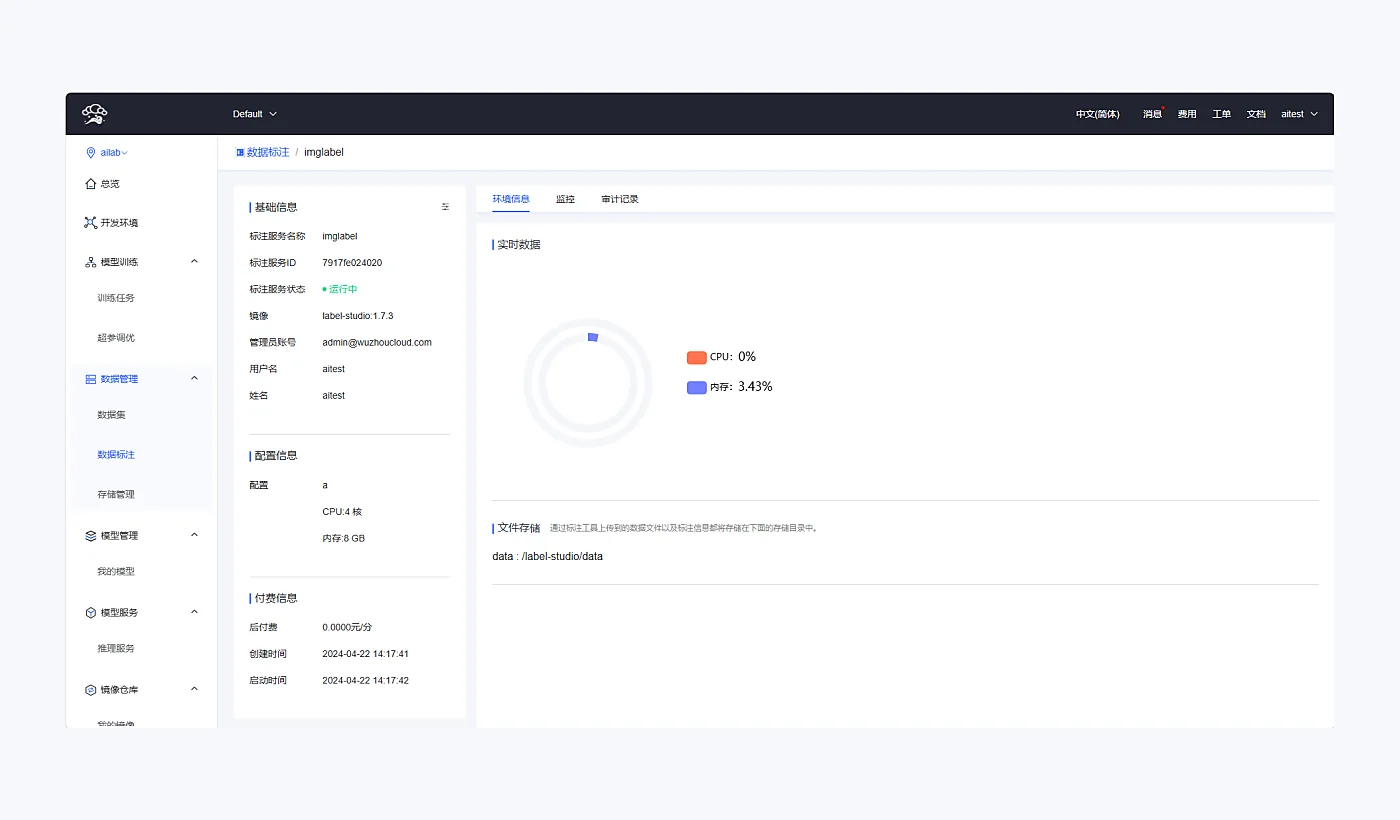Collapse the 模型训练 menu section

pyautogui.click(x=194, y=262)
